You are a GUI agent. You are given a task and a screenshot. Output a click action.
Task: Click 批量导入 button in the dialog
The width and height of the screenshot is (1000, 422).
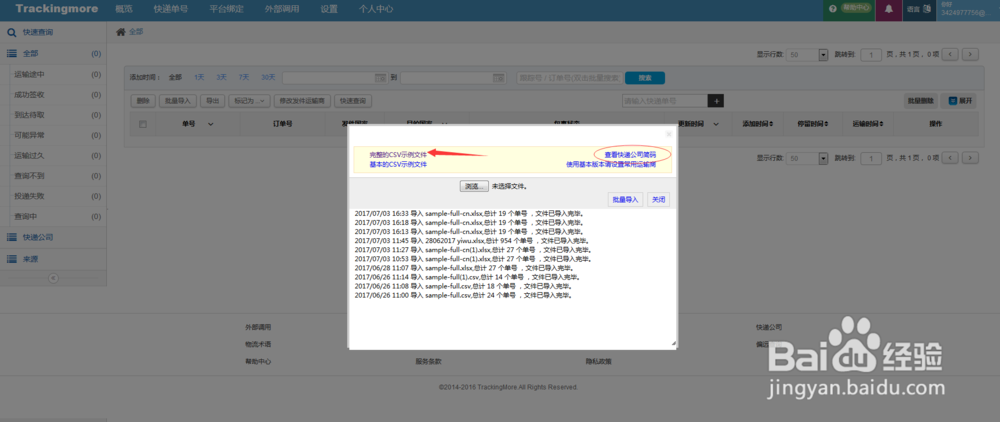(625, 200)
